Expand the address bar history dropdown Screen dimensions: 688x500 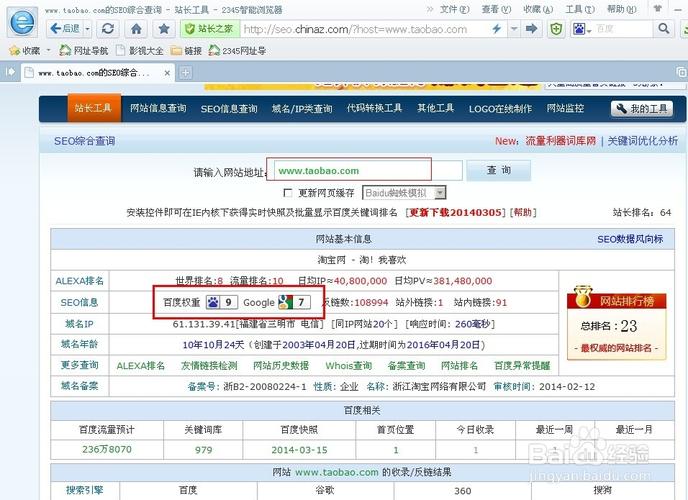click(x=513, y=29)
